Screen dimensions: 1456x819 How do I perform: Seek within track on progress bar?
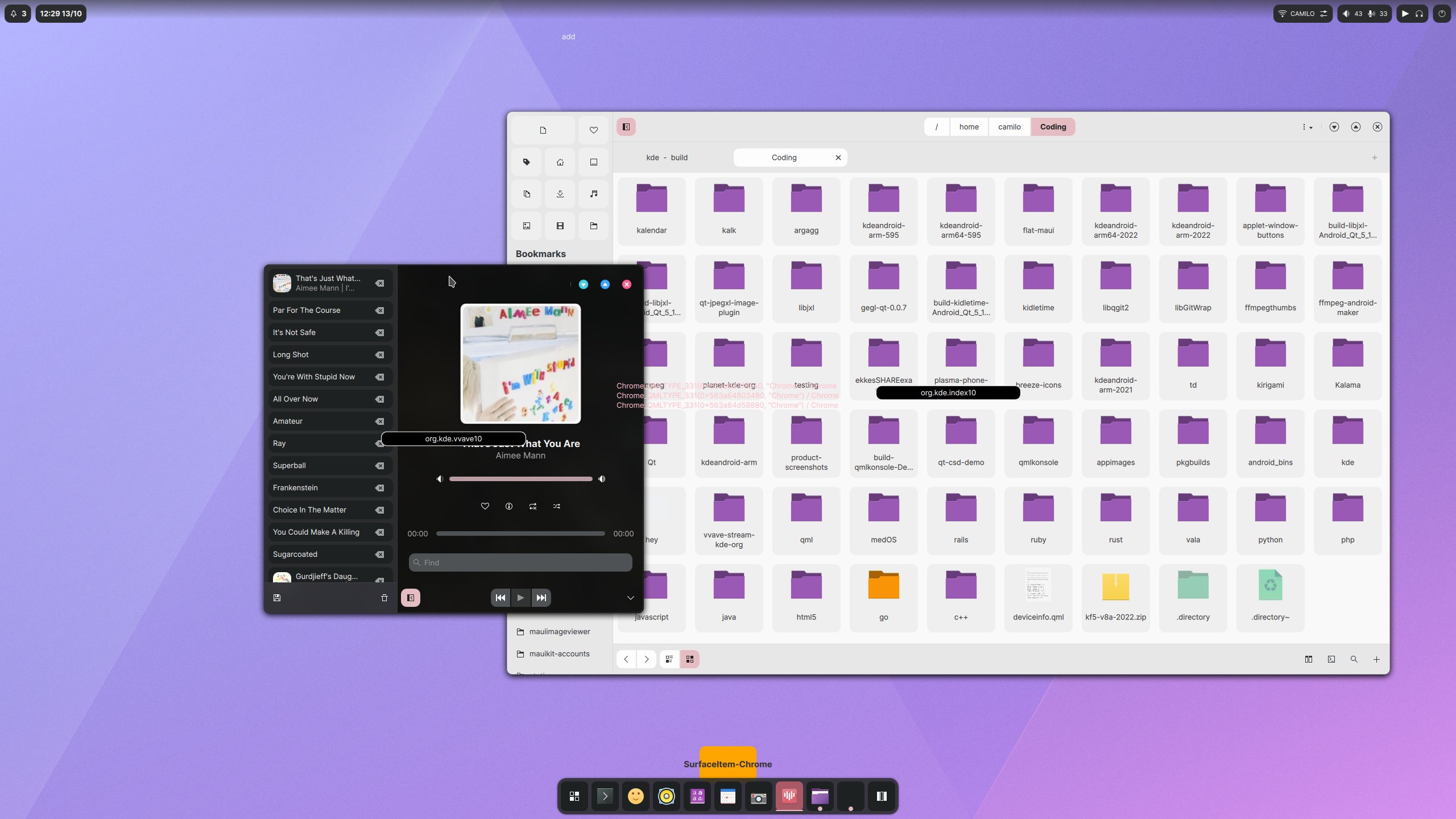point(520,533)
